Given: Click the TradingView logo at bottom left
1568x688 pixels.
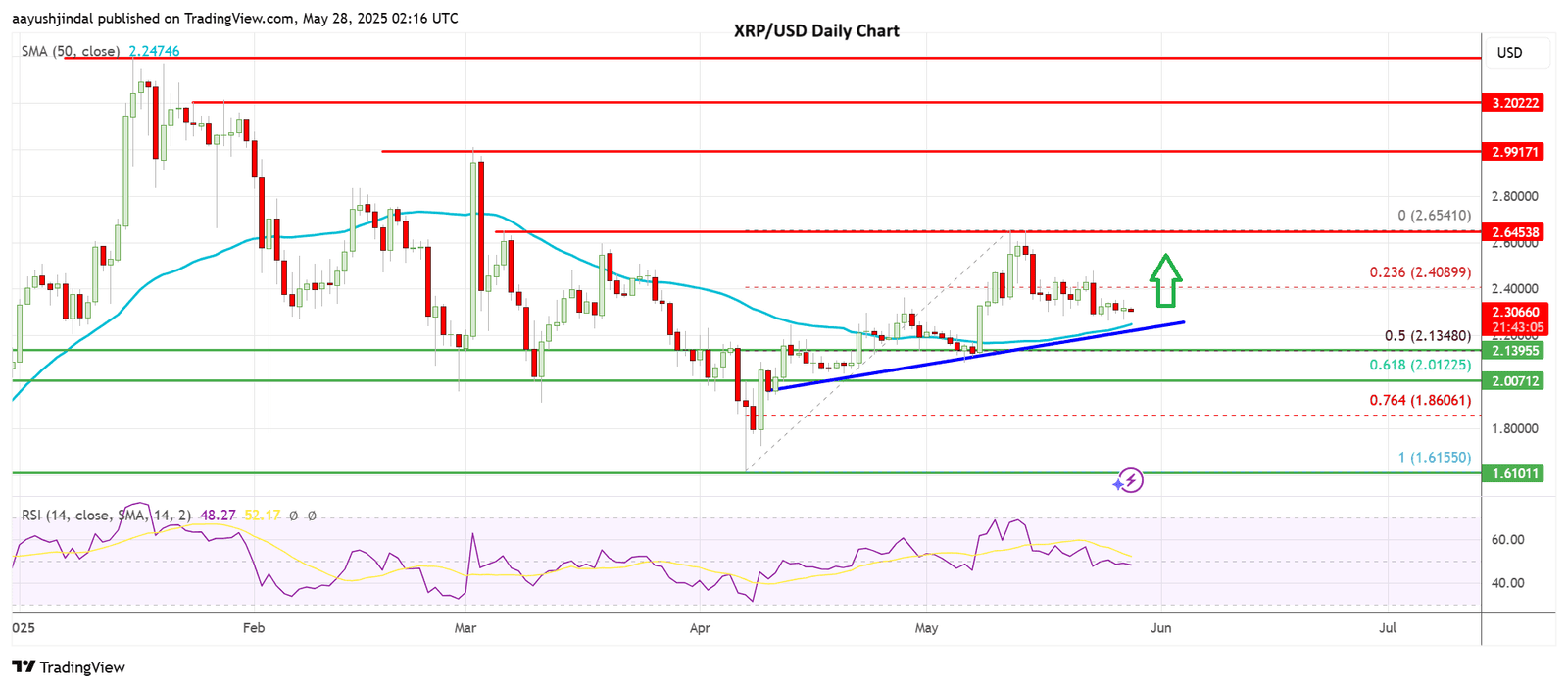Looking at the screenshot, I should [69, 667].
